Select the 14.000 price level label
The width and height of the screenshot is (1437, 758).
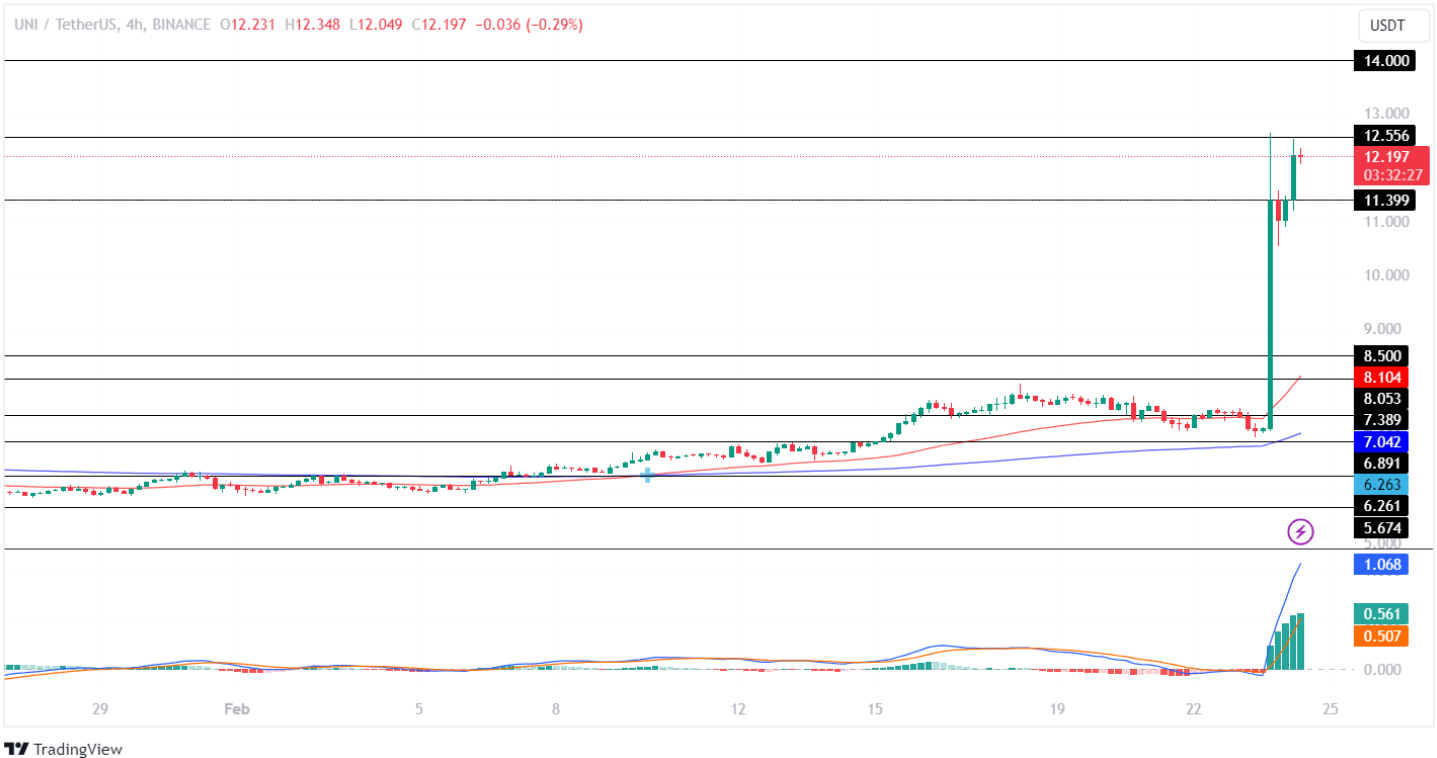1384,61
